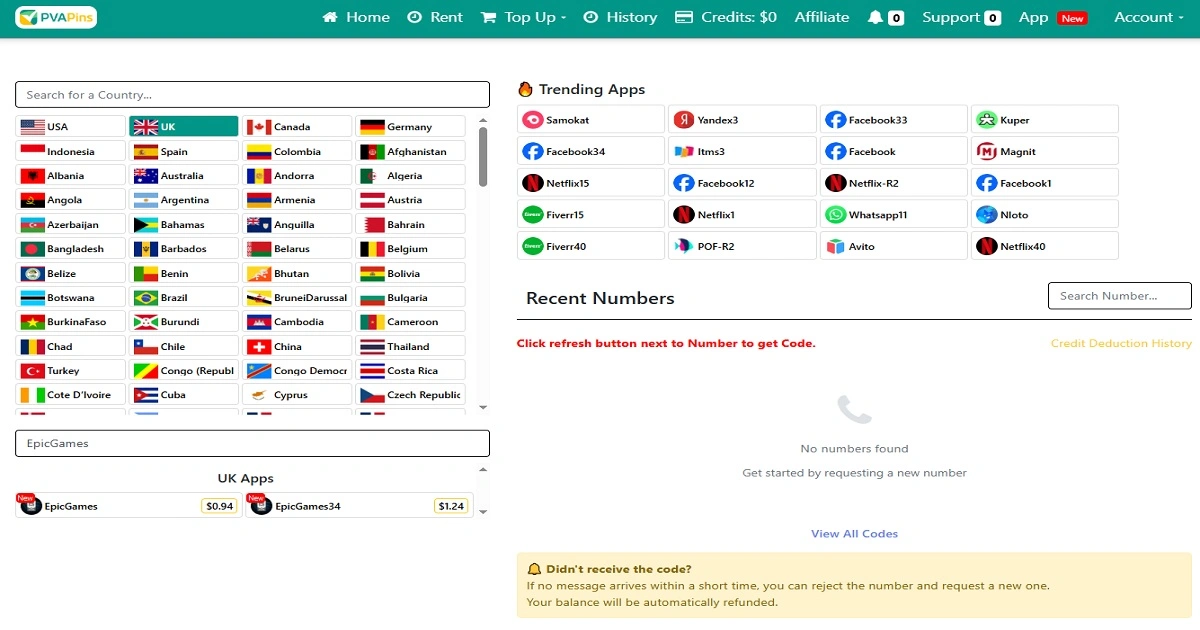Choose Cuba in the country list
This screenshot has width=1200, height=630.
[184, 394]
